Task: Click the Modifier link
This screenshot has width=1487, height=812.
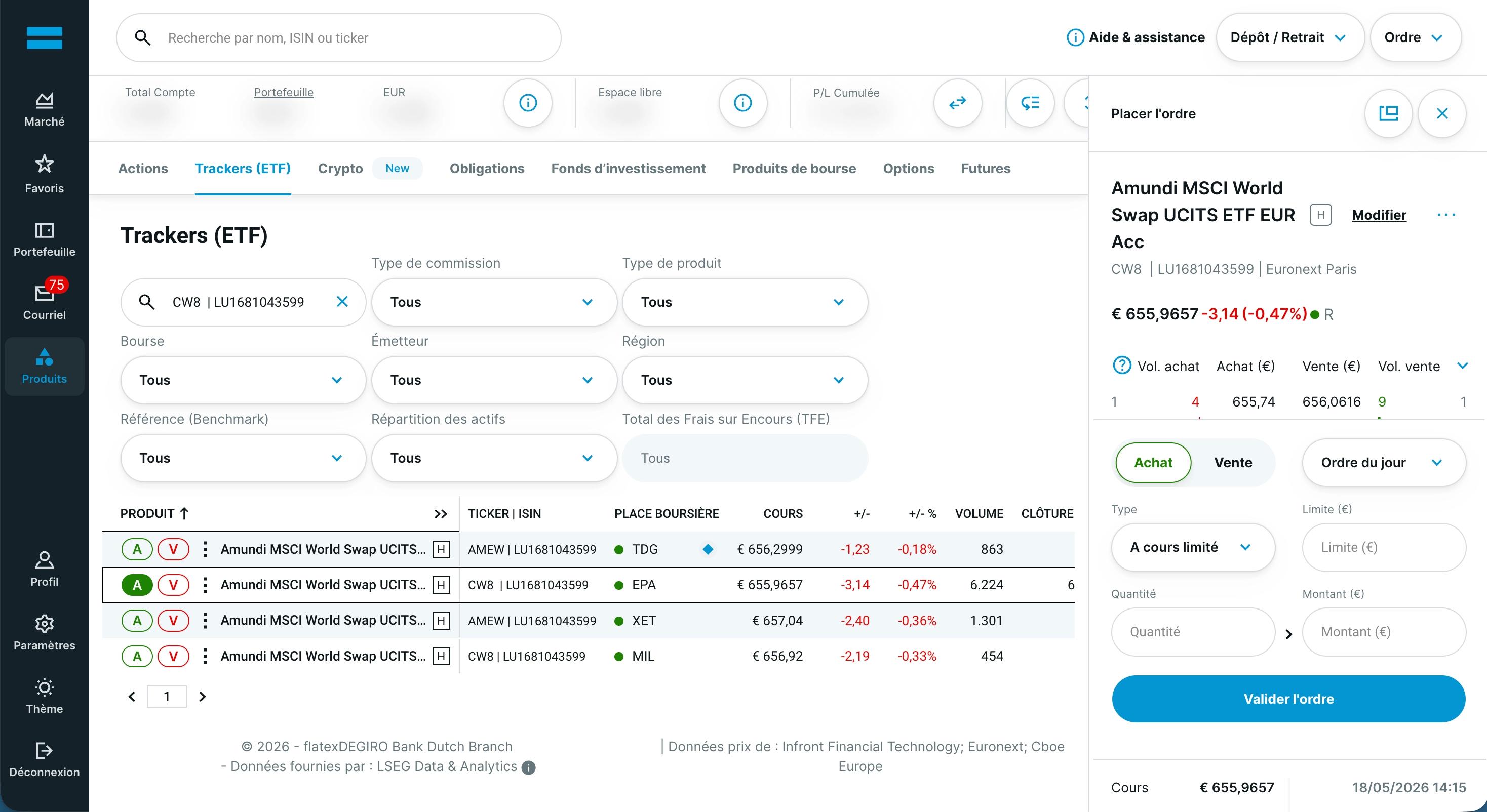Action: (1379, 215)
